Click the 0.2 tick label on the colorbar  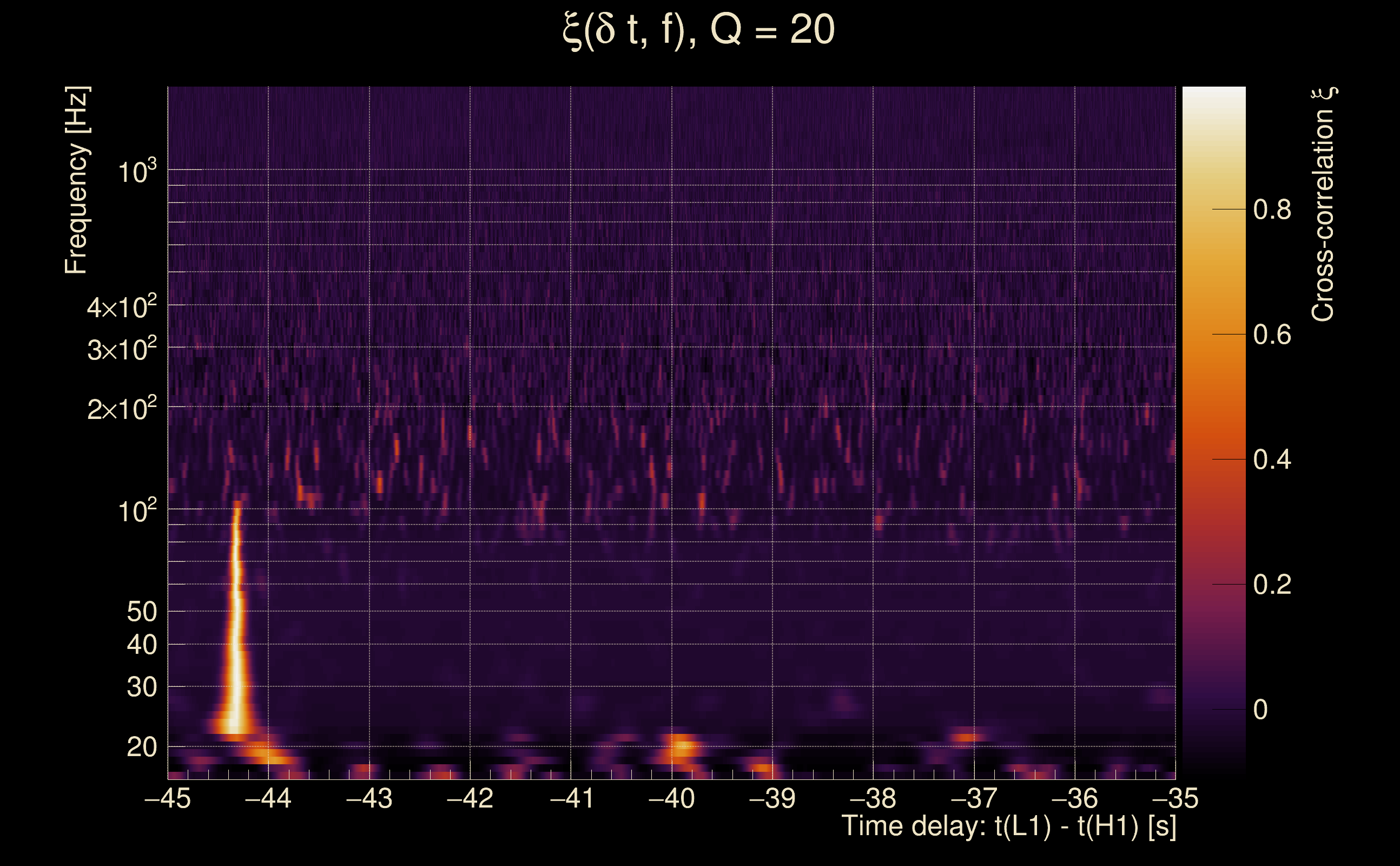click(x=1272, y=585)
